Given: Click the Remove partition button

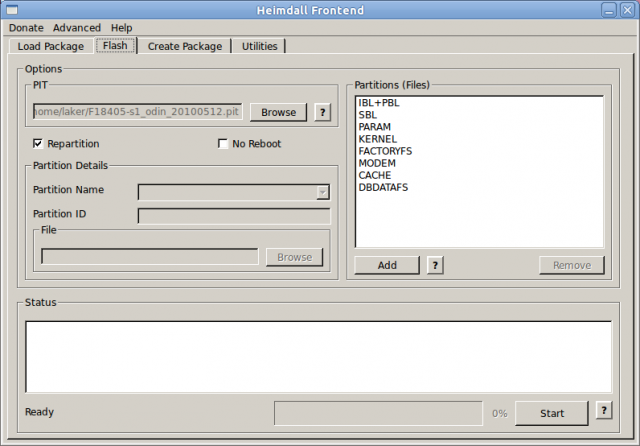Looking at the screenshot, I should pyautogui.click(x=572, y=265).
